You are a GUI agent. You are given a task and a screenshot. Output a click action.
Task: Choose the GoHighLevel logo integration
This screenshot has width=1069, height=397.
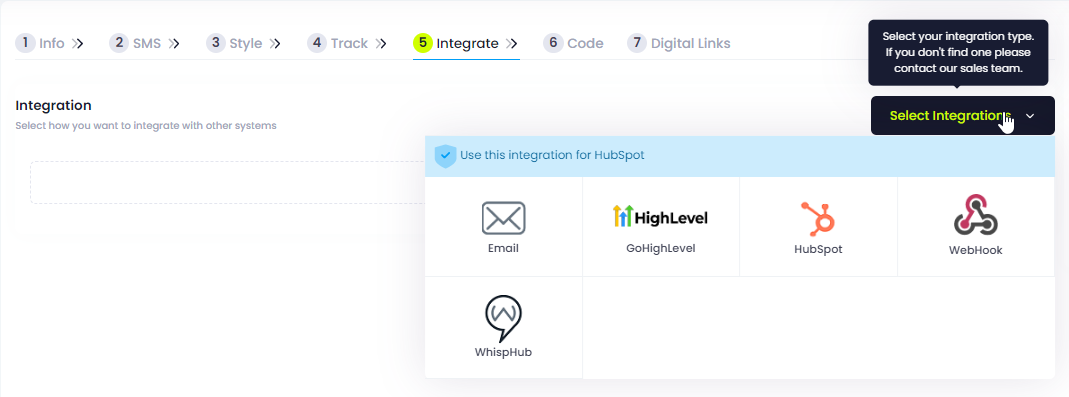[661, 217]
